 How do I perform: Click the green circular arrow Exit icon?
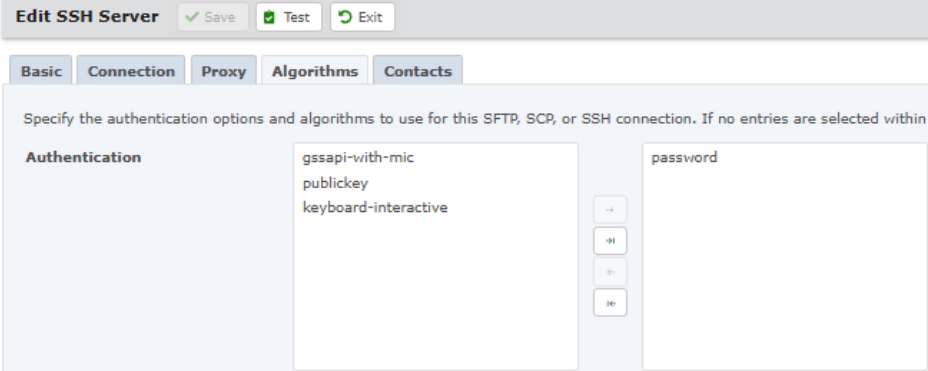[x=345, y=17]
